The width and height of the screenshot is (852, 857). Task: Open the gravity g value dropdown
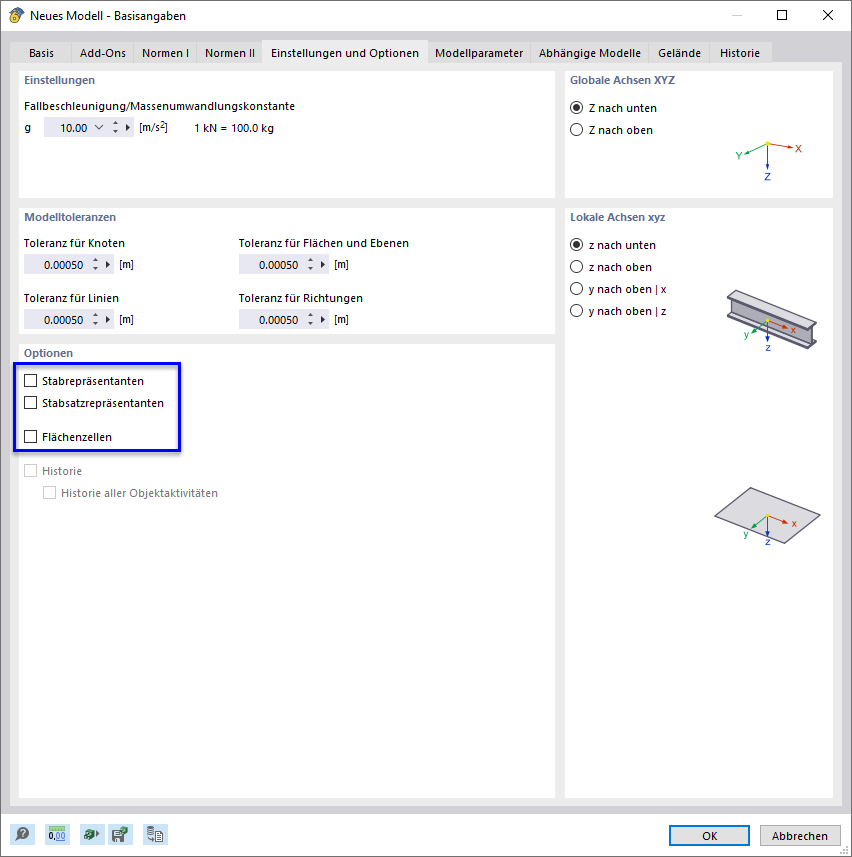coord(99,127)
